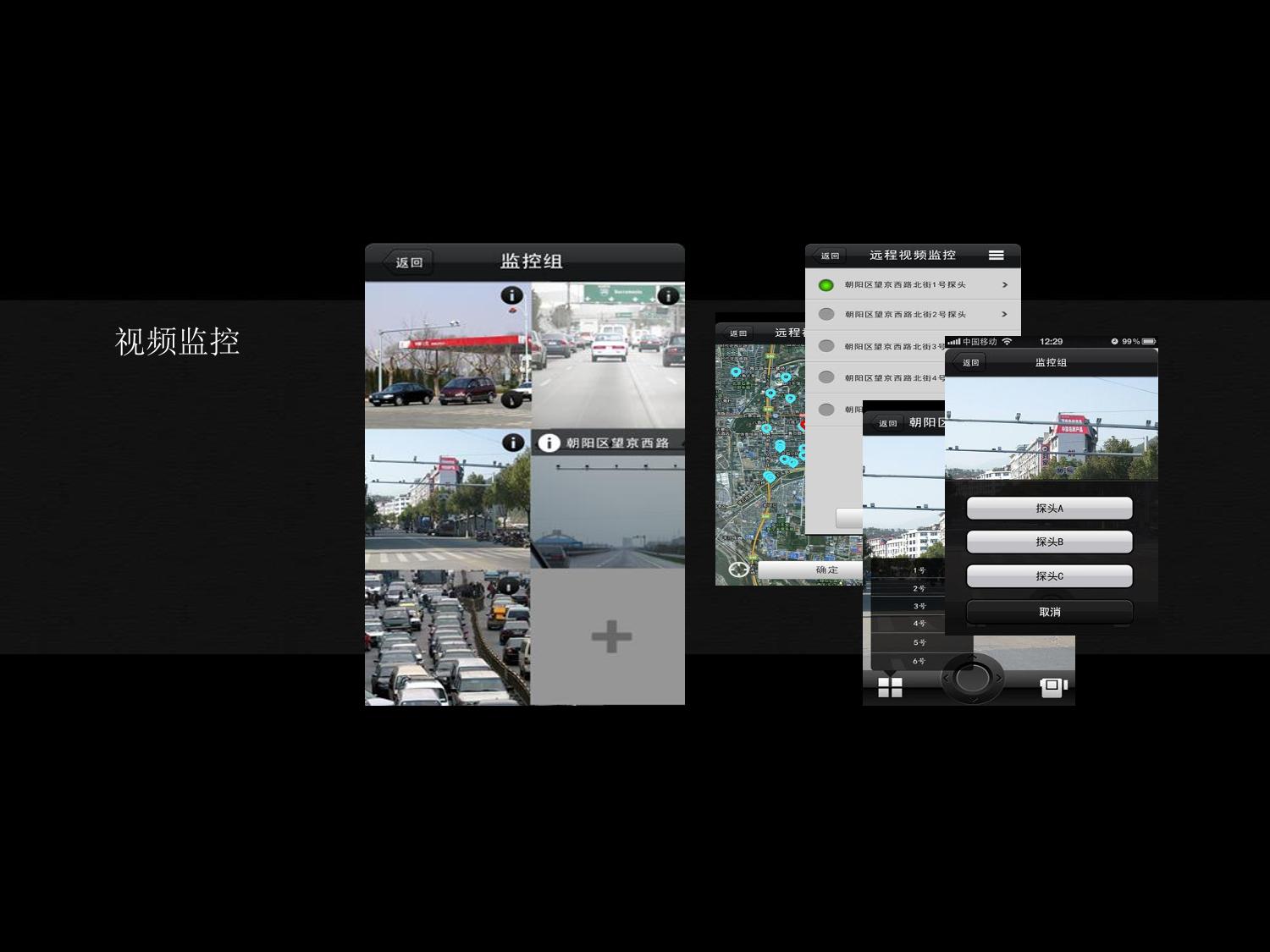Choose 6号 in the camera number list
1270x952 pixels.
919,661
